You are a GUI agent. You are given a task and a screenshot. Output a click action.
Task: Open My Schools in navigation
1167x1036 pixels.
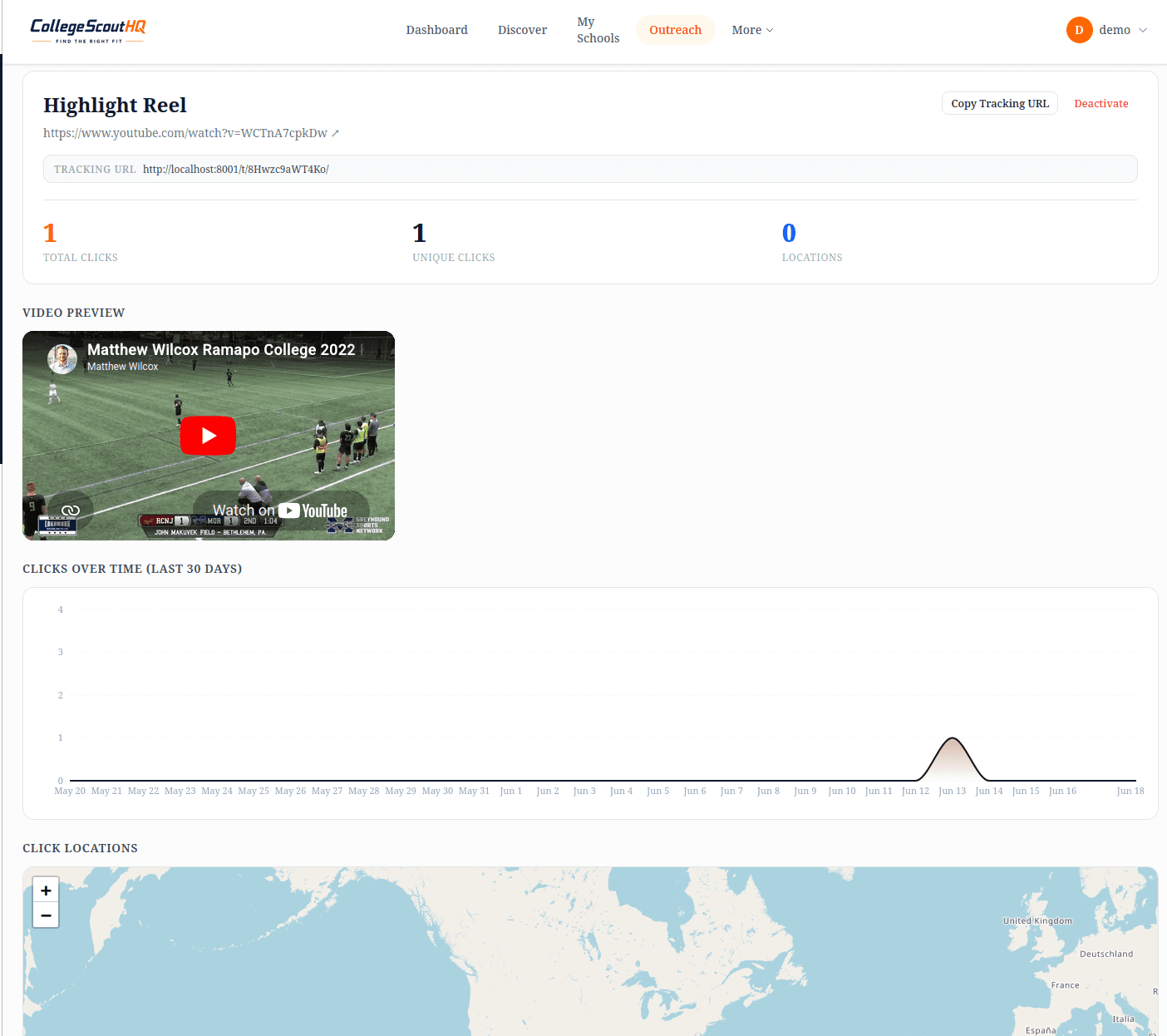[598, 30]
